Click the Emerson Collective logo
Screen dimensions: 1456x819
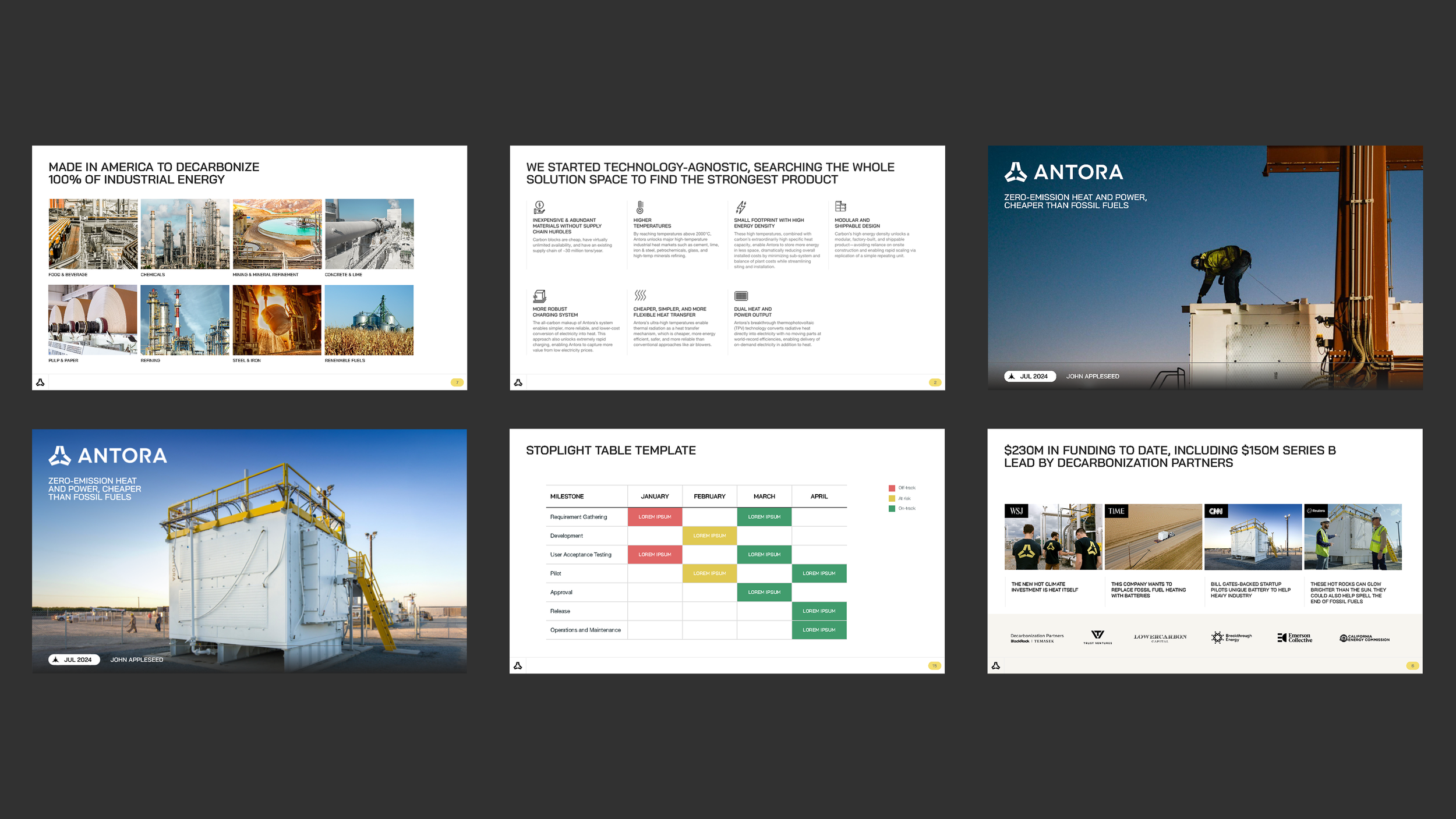[x=1295, y=637]
